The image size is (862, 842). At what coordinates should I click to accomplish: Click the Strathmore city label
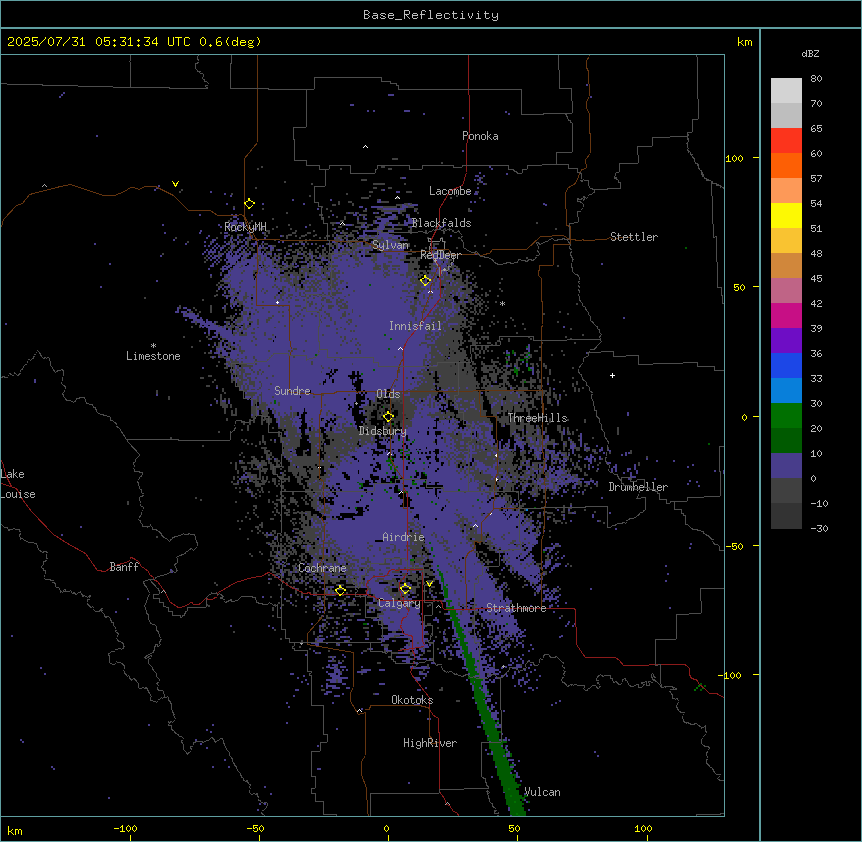(x=516, y=608)
